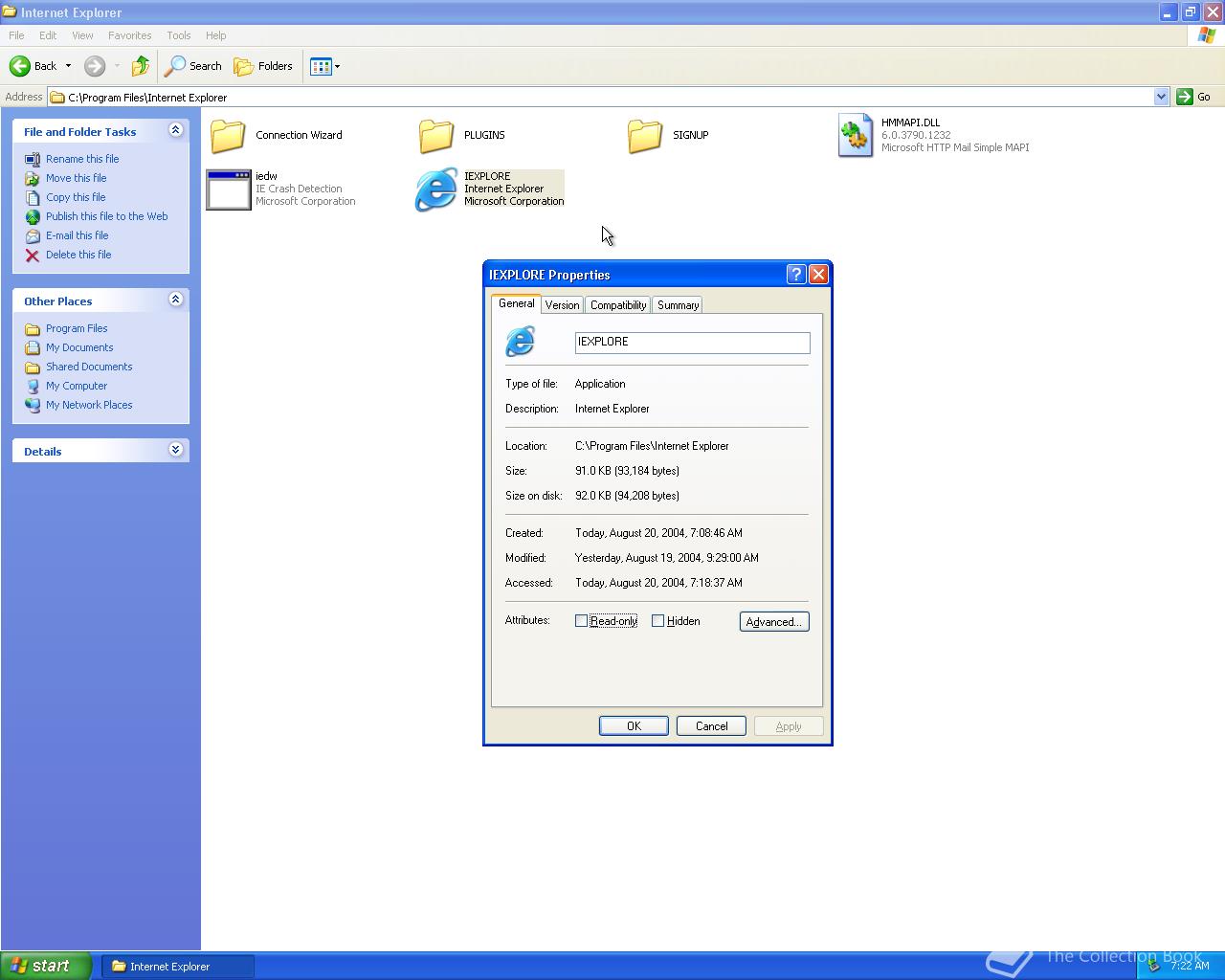This screenshot has width=1225, height=980.
Task: Go up one folder level icon
Action: [141, 66]
